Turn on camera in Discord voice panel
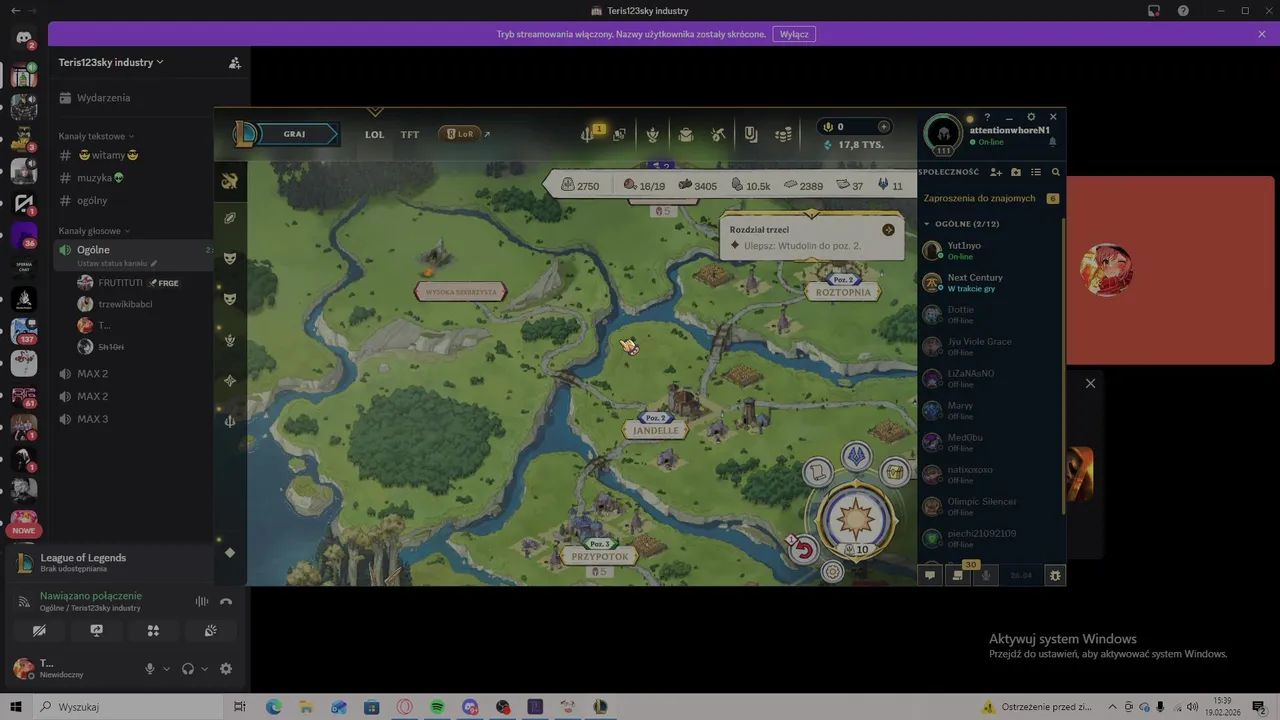Image resolution: width=1280 pixels, height=720 pixels. click(x=40, y=631)
